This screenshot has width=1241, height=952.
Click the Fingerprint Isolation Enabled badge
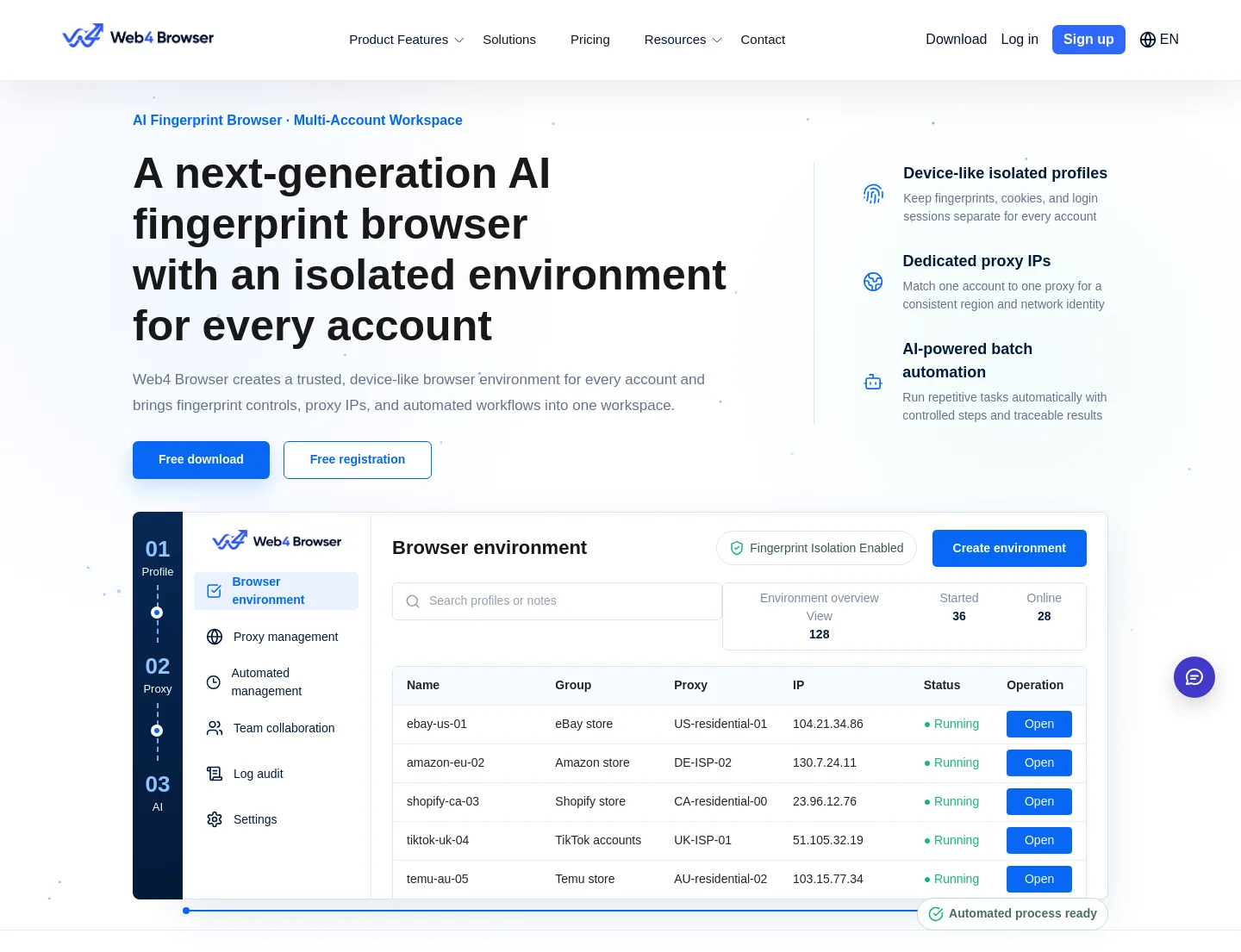click(x=816, y=548)
